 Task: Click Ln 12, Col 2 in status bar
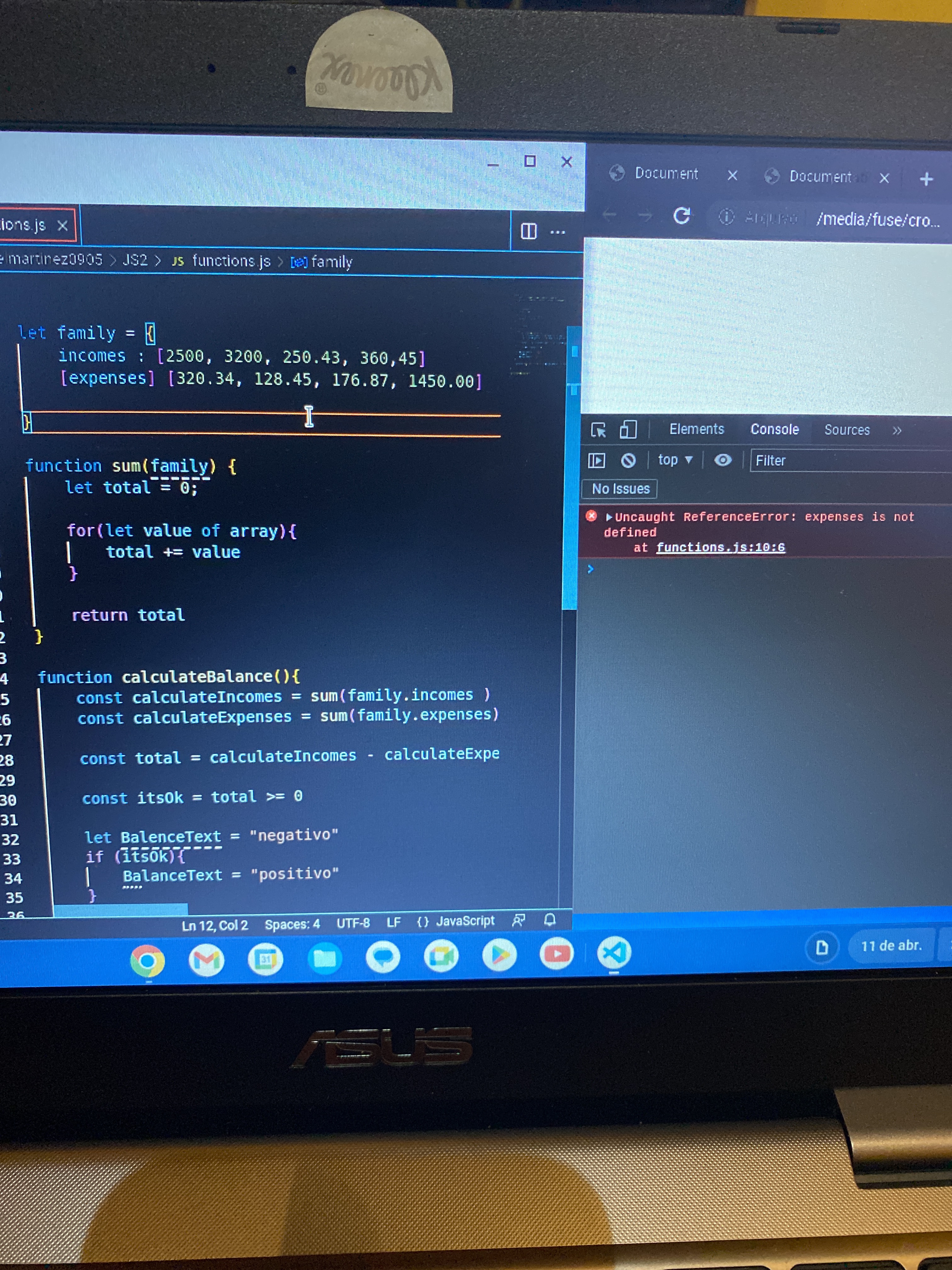tap(215, 925)
